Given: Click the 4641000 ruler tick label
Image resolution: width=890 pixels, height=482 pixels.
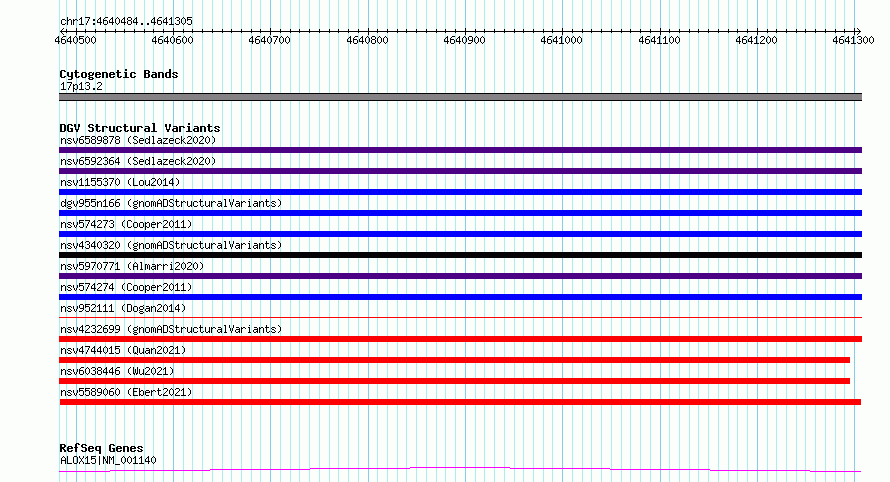Looking at the screenshot, I should coord(561,40).
